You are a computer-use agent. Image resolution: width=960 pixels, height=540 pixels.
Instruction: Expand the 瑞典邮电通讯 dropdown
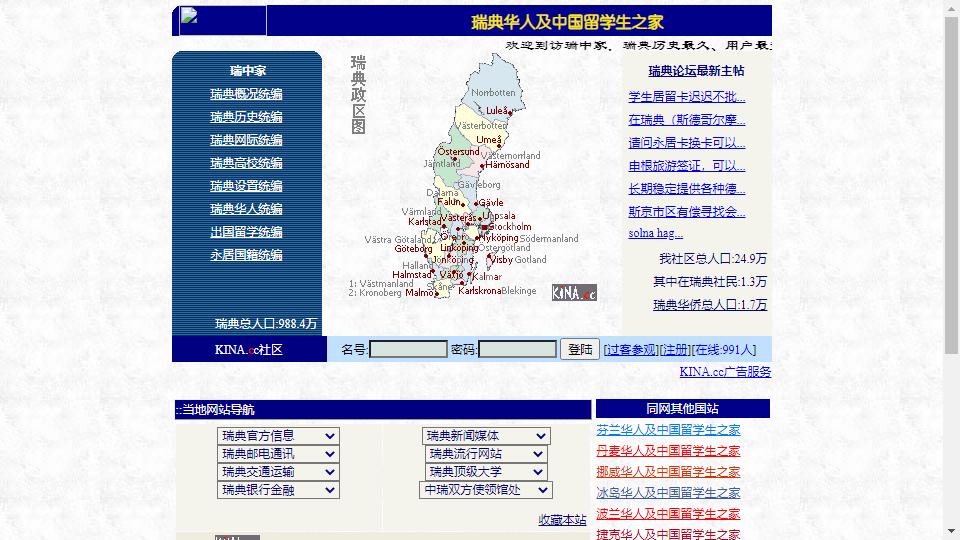click(x=278, y=454)
